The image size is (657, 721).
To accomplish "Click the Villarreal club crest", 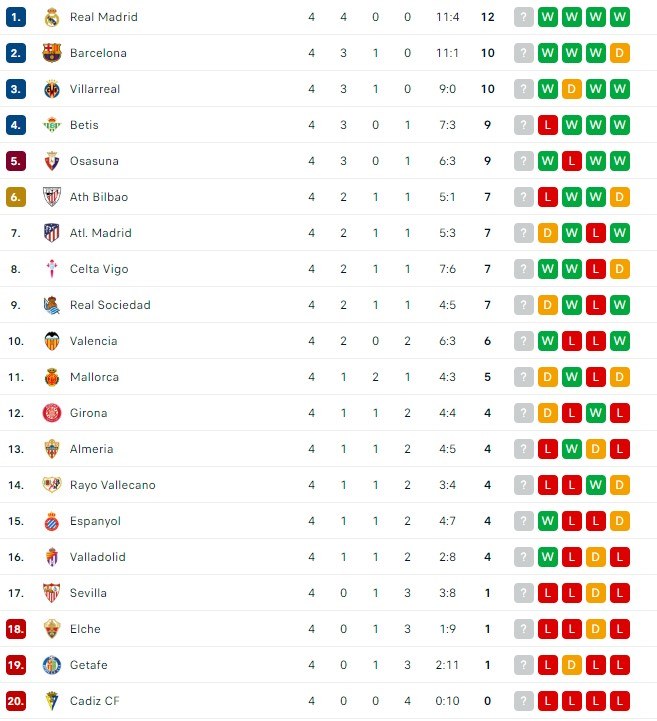I will 51,89.
